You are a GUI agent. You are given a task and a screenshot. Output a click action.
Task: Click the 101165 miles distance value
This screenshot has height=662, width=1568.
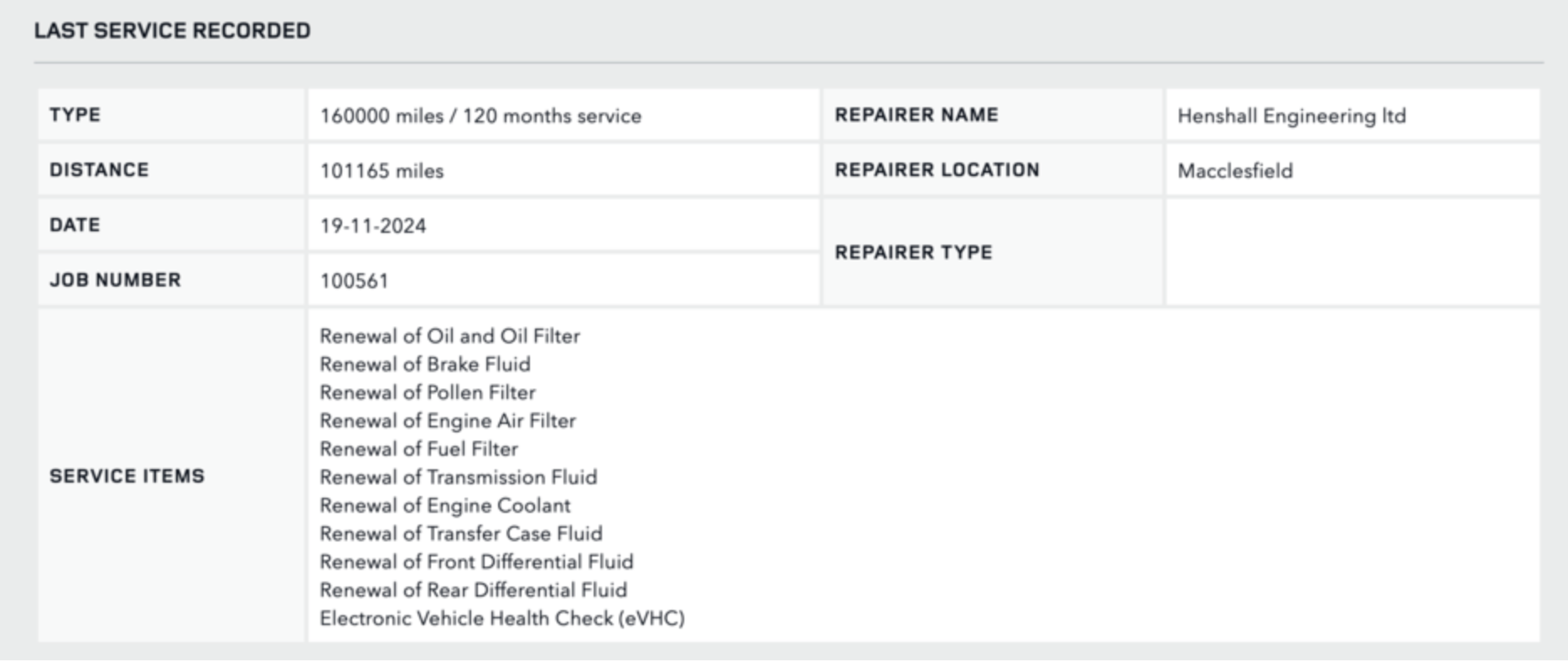pos(382,171)
